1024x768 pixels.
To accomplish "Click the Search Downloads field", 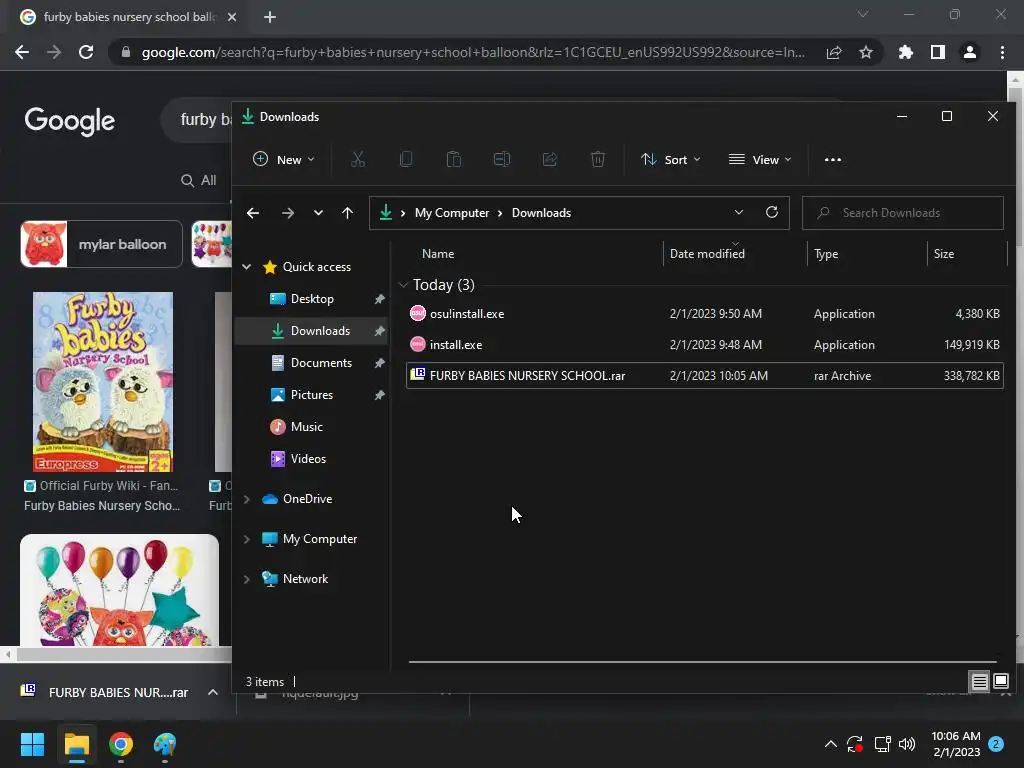I will pos(903,213).
